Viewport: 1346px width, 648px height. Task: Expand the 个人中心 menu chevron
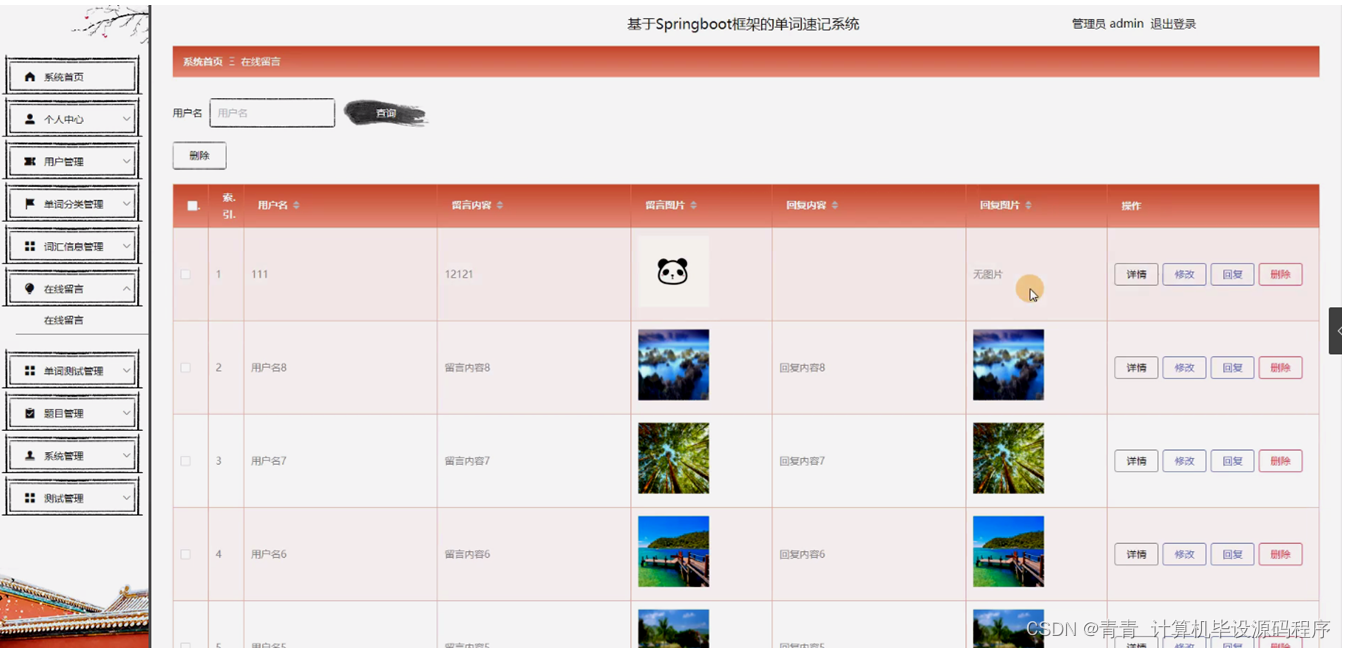coord(126,119)
